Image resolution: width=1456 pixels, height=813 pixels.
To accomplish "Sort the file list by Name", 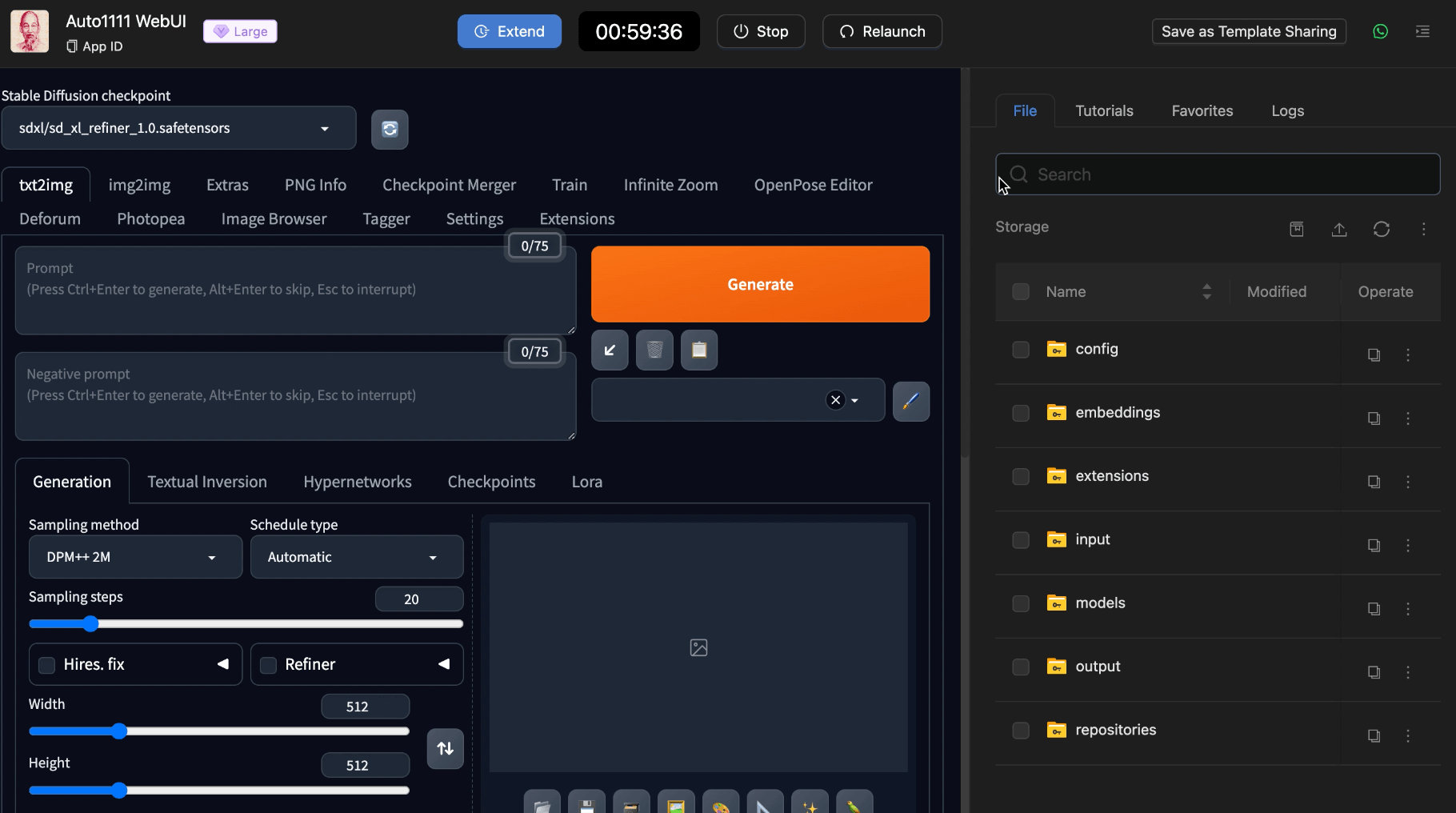I will coord(1206,292).
